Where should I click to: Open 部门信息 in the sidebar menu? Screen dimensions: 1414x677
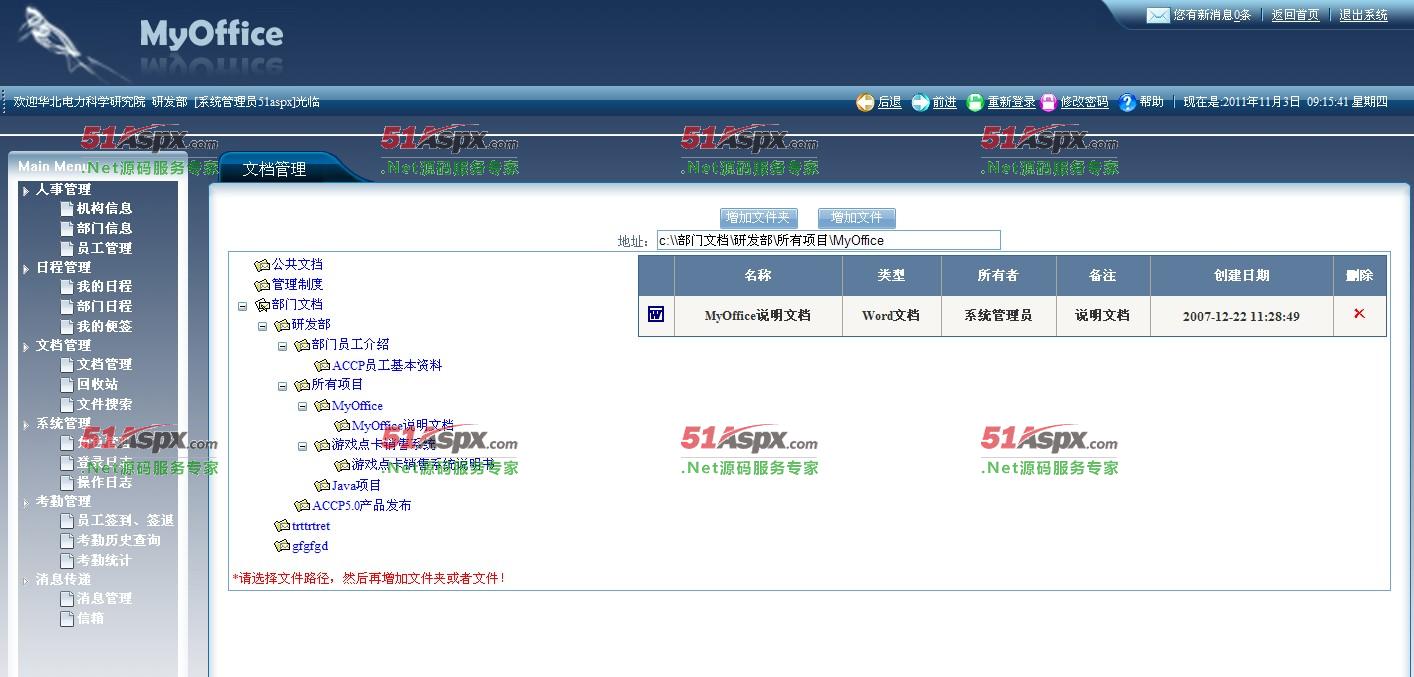(x=104, y=228)
